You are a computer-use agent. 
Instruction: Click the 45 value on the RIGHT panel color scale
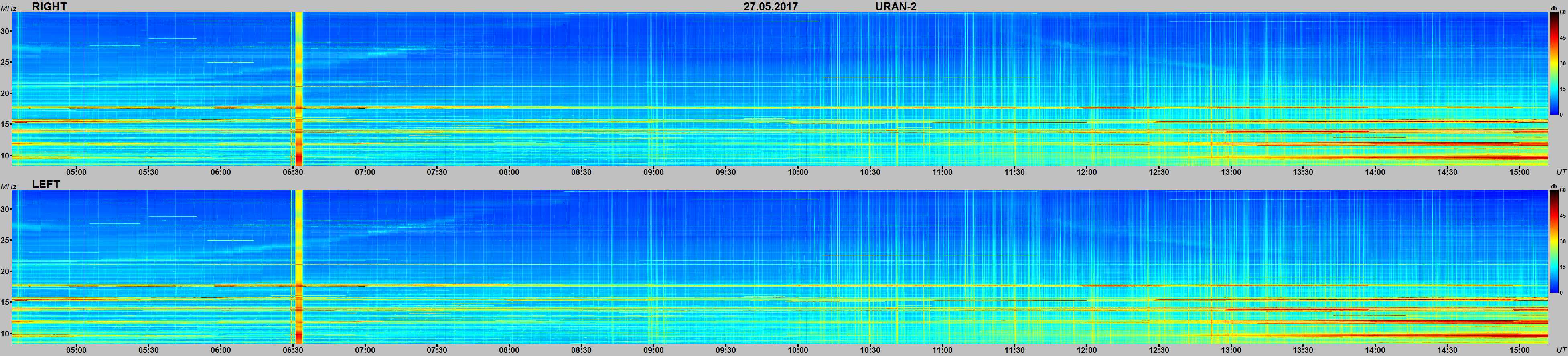click(x=1562, y=38)
